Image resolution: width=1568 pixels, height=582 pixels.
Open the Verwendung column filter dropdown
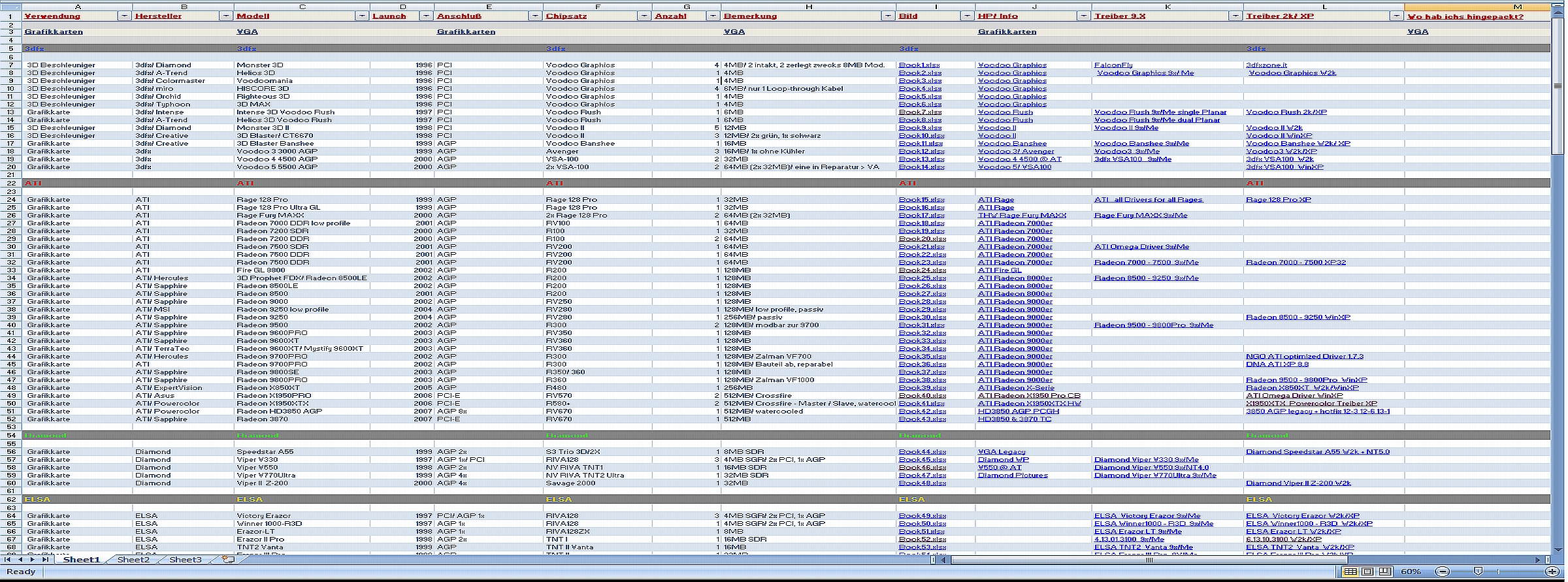(124, 16)
